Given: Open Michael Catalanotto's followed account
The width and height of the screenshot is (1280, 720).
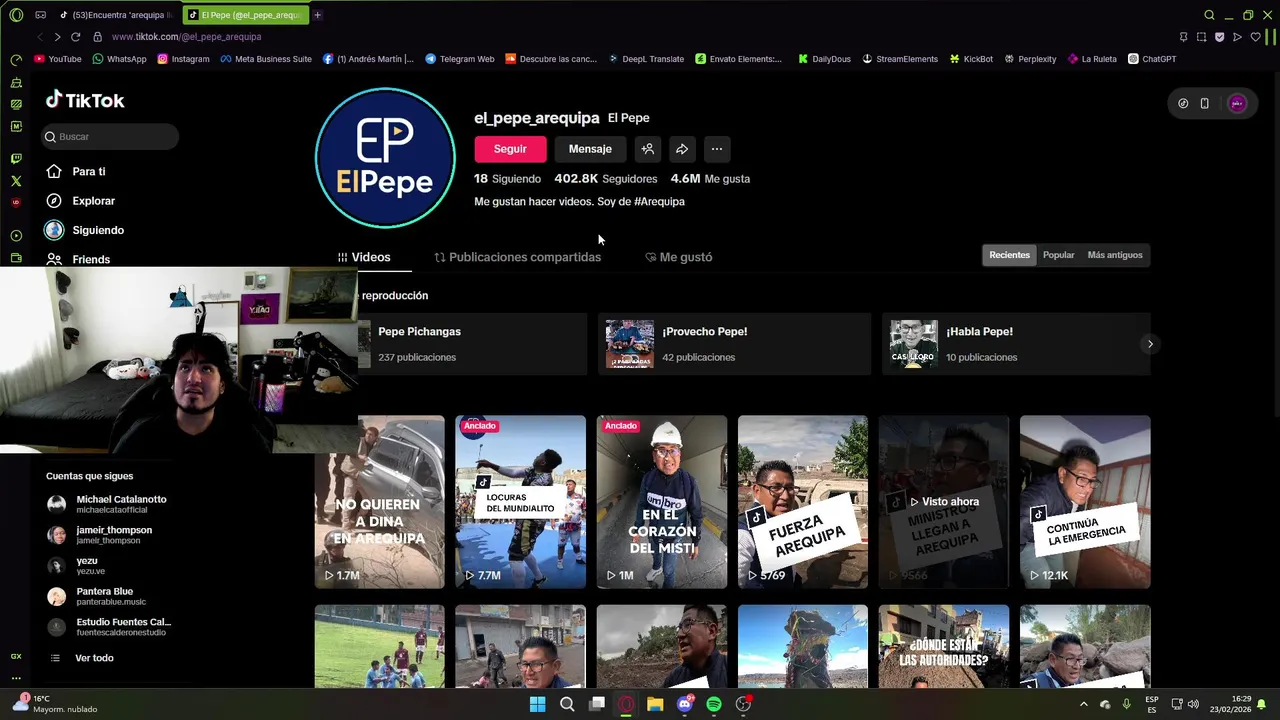Looking at the screenshot, I should point(108,504).
